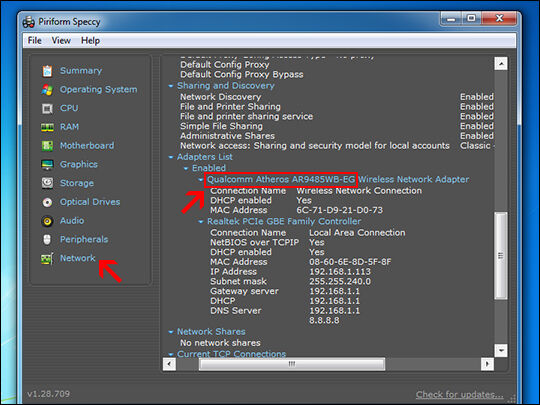View Motherboard details

[x=87, y=146]
